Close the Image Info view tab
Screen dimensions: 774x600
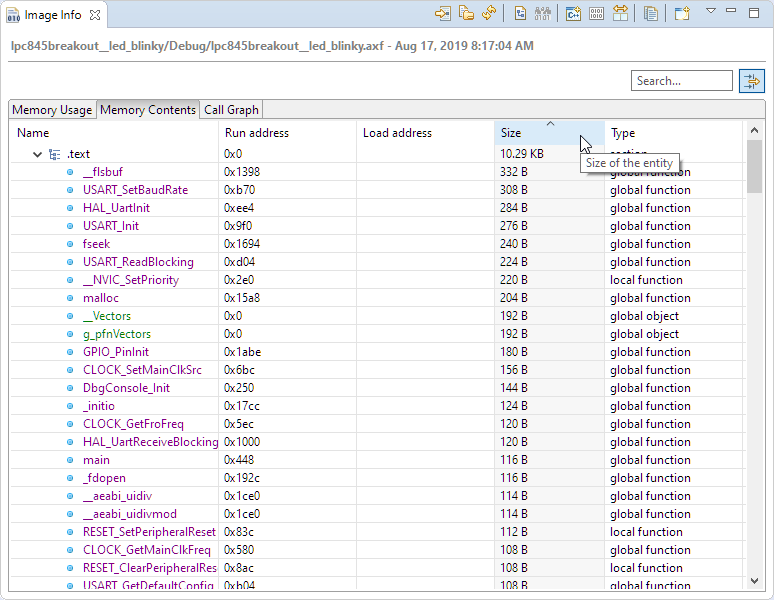pyautogui.click(x=94, y=16)
